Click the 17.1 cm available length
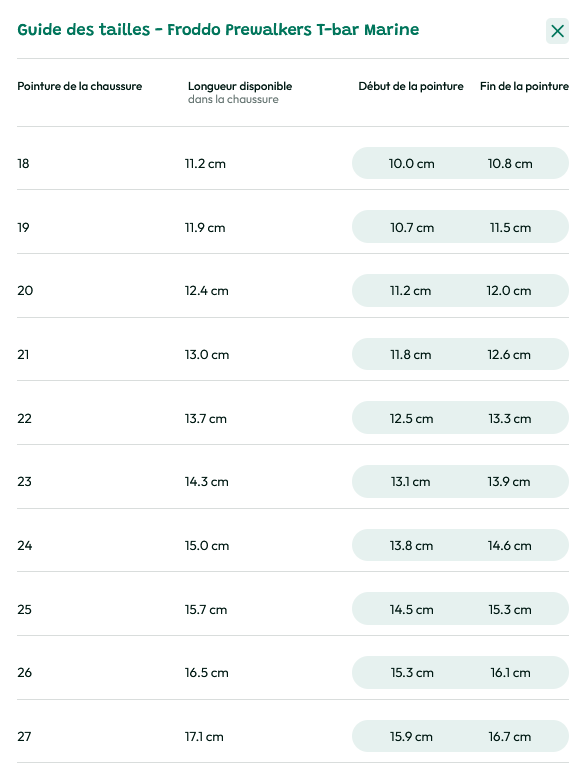 (204, 737)
